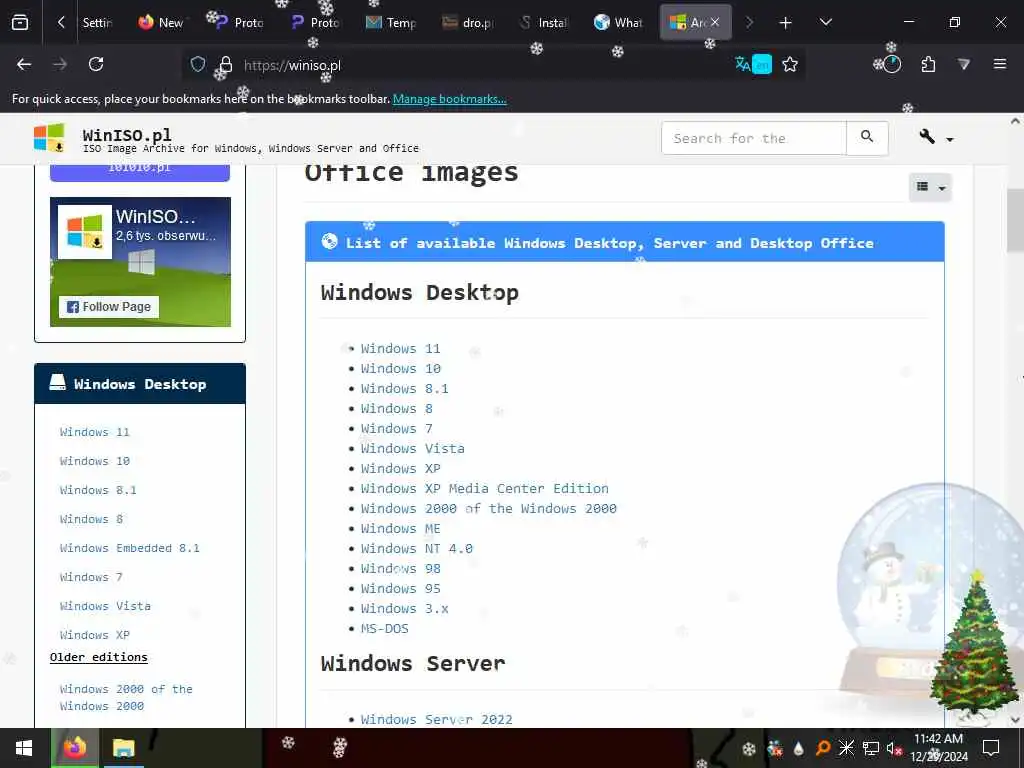
Task: Open the list all tabs dropdown
Action: tap(825, 22)
